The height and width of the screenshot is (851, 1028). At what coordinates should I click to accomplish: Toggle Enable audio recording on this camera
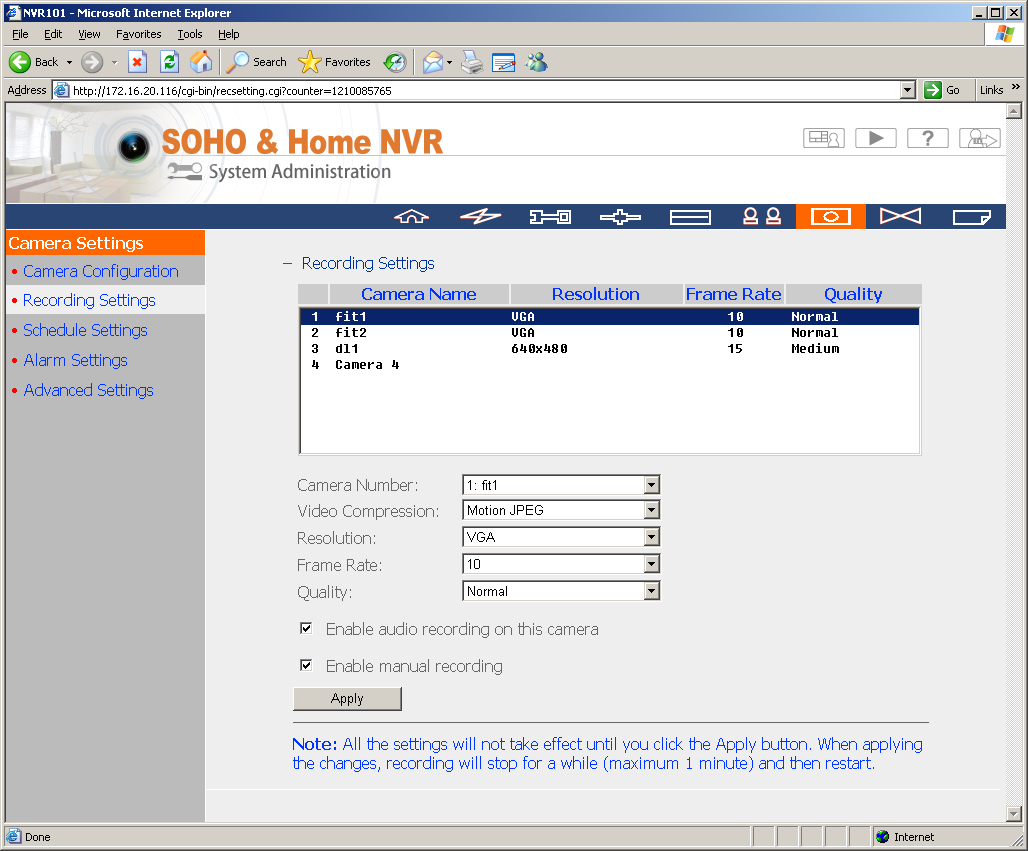point(306,628)
